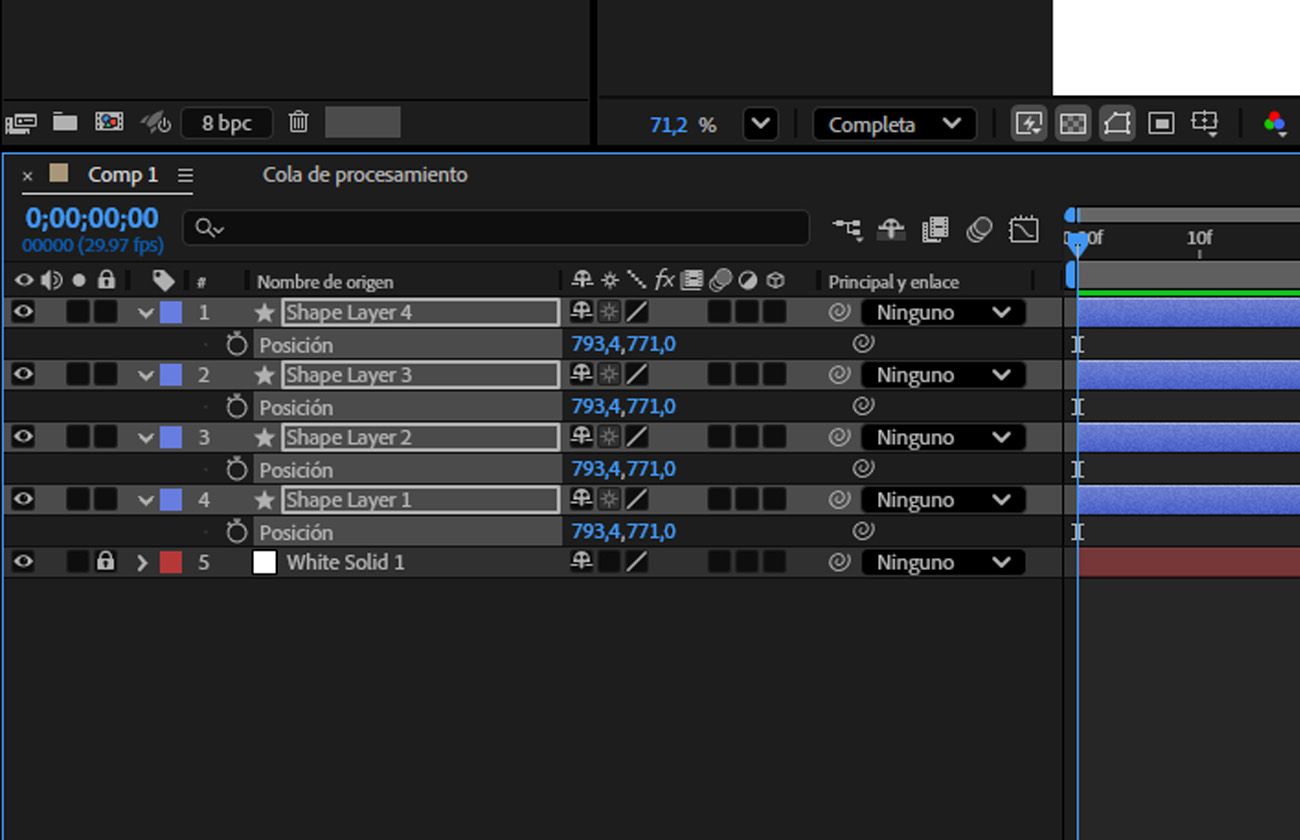The width and height of the screenshot is (1300, 840).
Task: Create a new folder in the Project panel
Action: [x=65, y=122]
